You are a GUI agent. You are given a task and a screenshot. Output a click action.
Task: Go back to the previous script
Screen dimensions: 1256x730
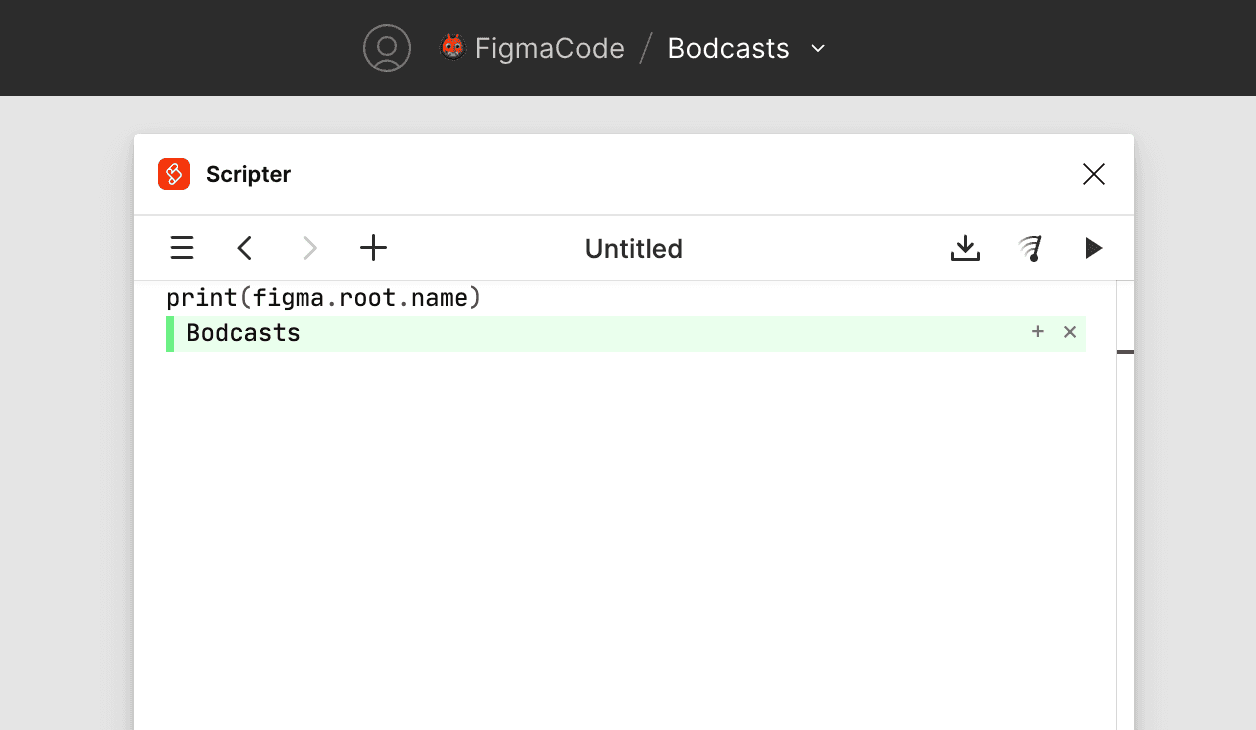coord(245,248)
